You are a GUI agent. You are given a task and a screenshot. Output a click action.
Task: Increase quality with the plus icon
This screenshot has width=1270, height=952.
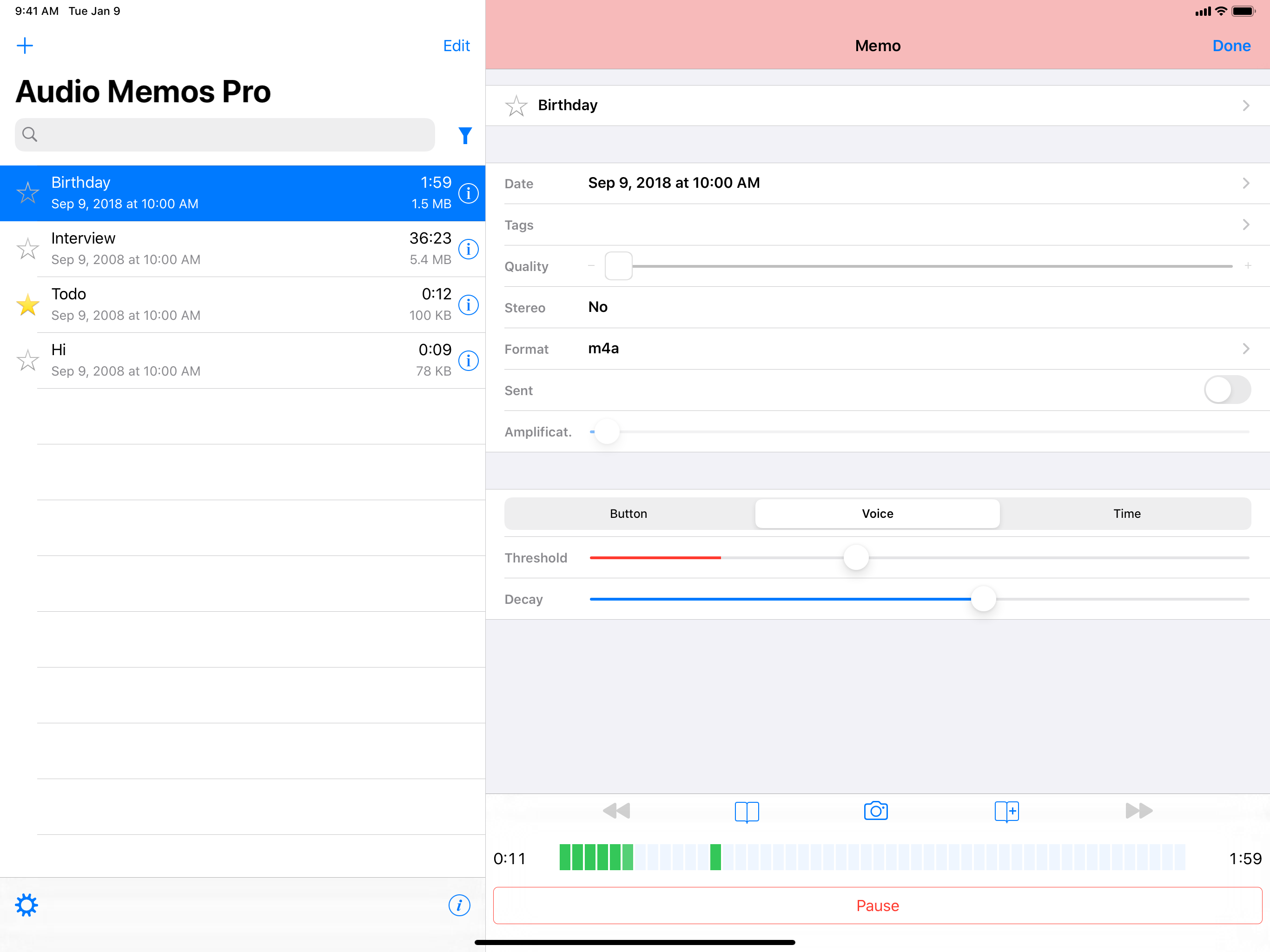point(1248,266)
